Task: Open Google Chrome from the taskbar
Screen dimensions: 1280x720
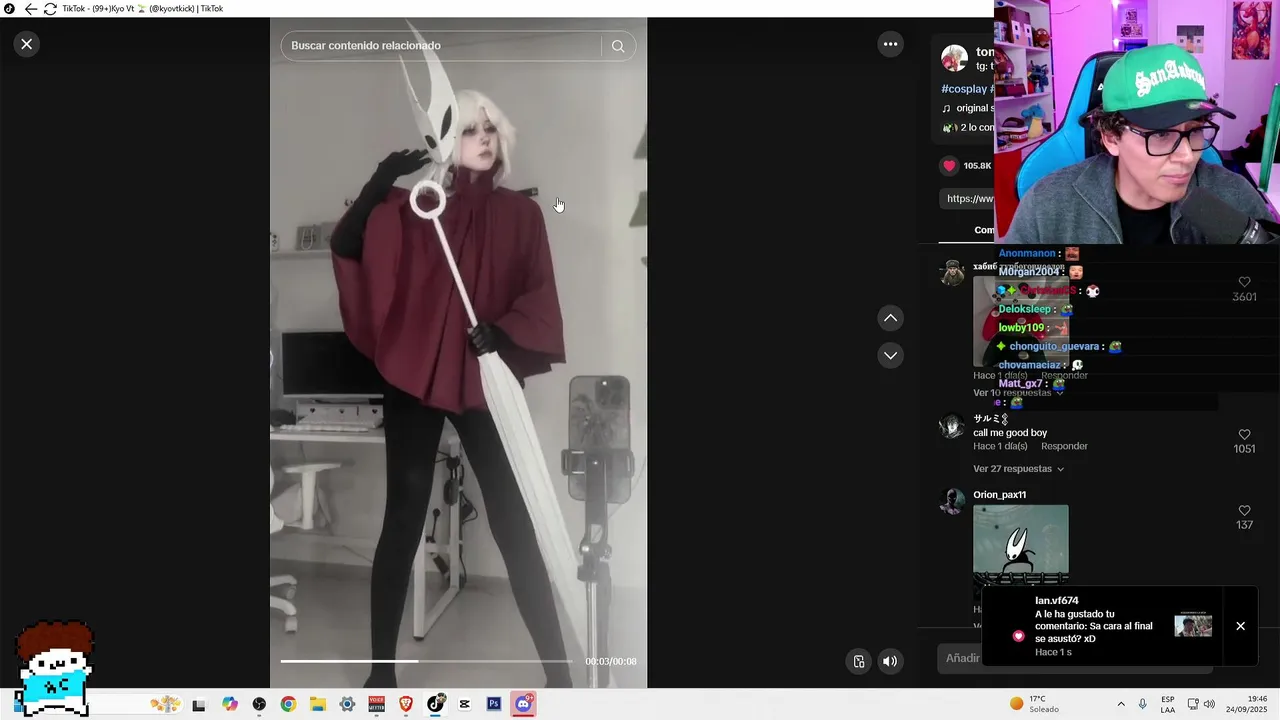Action: (288, 704)
